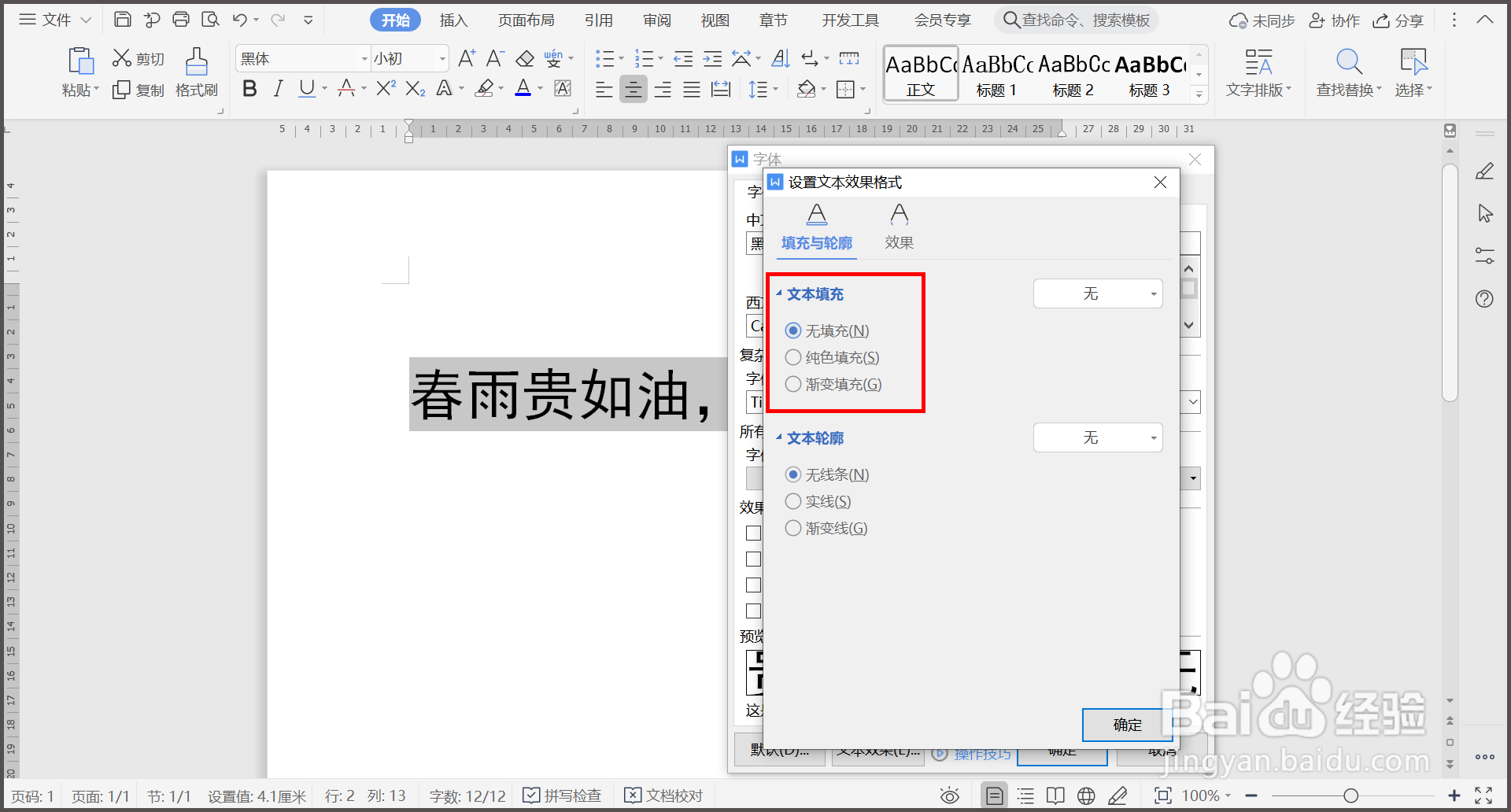Select the No Fill (无填充) radio option

827,330
